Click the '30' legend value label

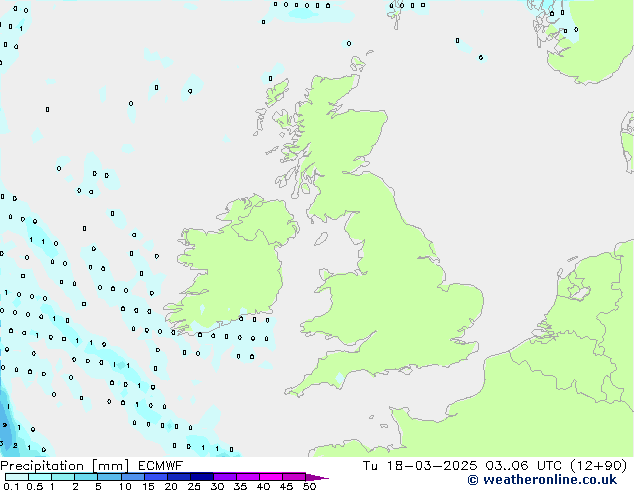coord(217,486)
